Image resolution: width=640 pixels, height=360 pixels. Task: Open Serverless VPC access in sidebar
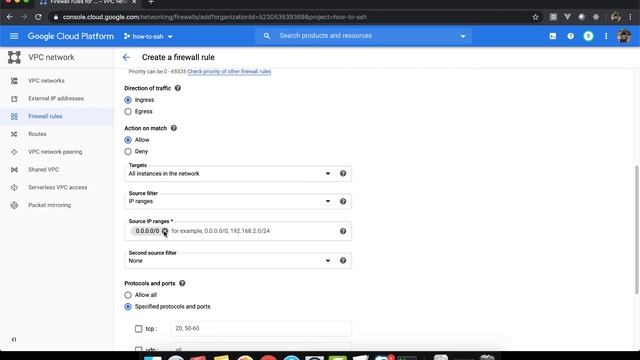58,187
